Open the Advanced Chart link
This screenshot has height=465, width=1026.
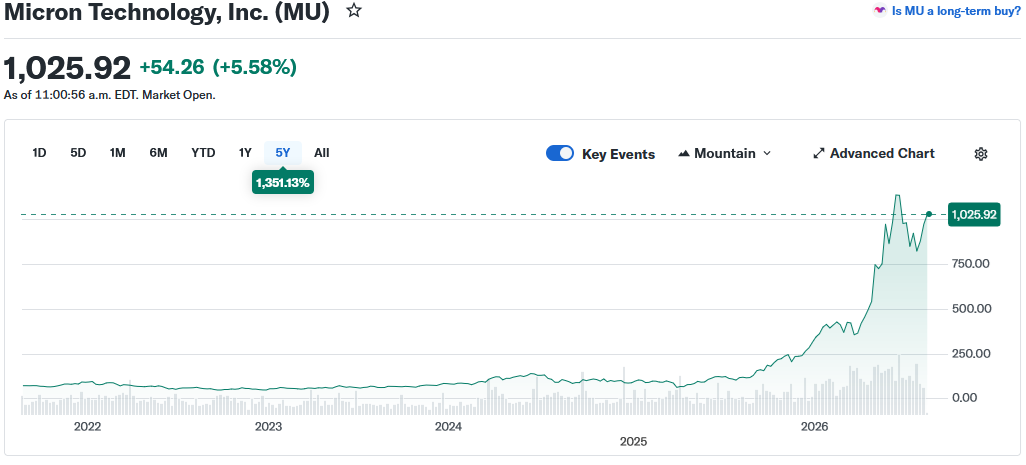(874, 154)
